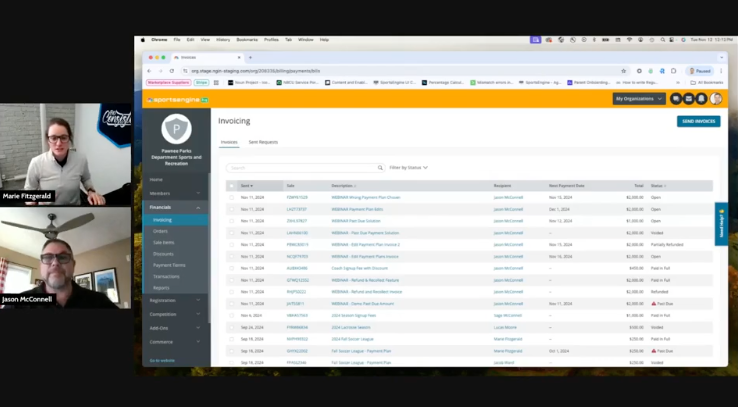Open the WEBINAR Payment Plan Edits link

(357, 210)
